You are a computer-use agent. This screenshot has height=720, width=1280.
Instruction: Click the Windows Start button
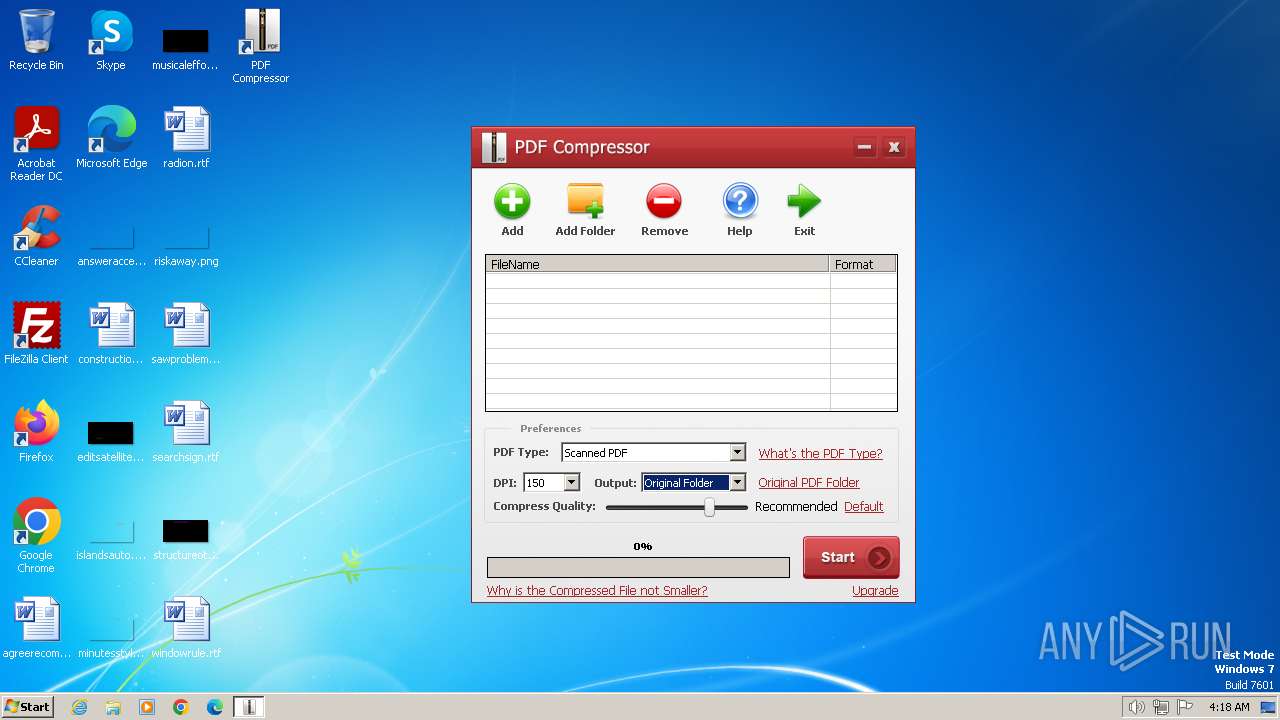pyautogui.click(x=27, y=707)
